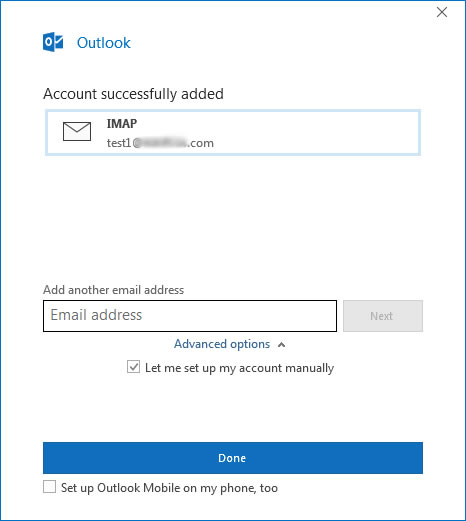The height and width of the screenshot is (521, 466).
Task: Focus the Email address input field
Action: tap(190, 316)
